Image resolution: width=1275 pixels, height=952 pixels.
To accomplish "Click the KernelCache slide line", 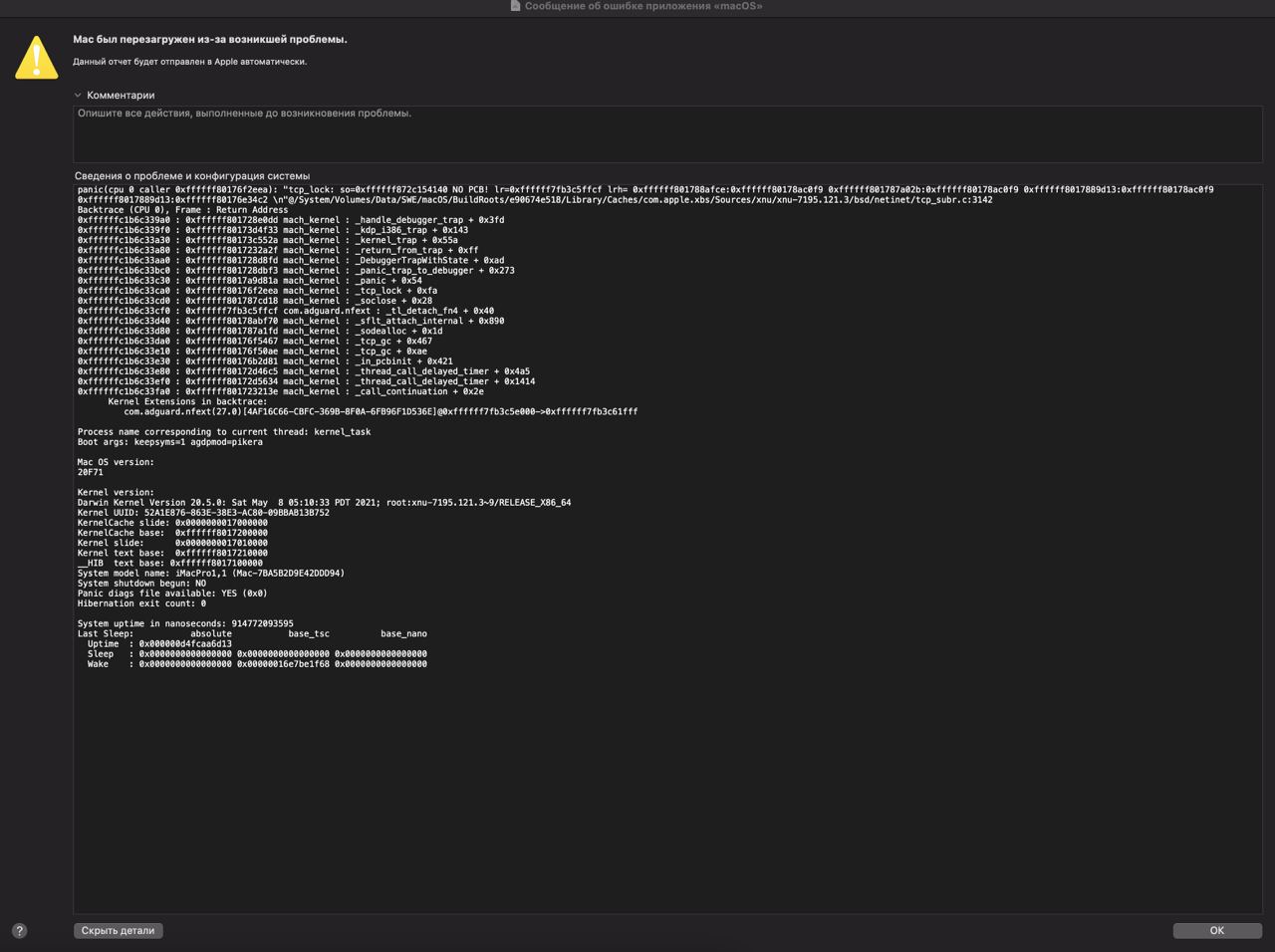I will tap(172, 523).
